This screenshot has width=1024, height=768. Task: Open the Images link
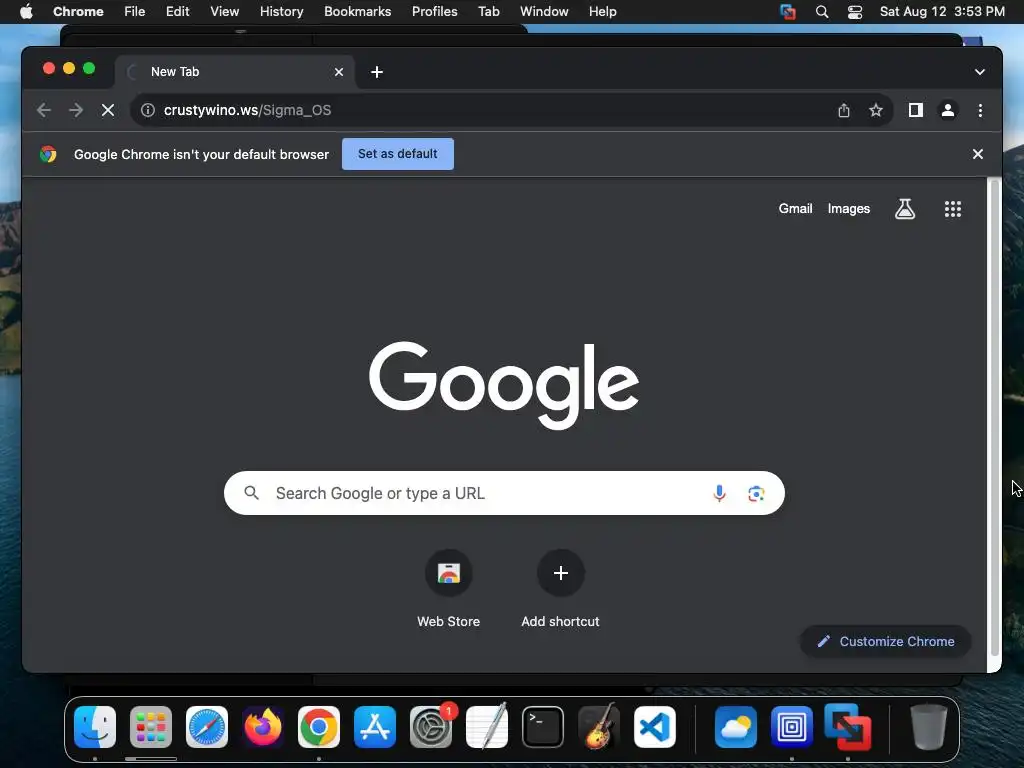[x=848, y=209]
